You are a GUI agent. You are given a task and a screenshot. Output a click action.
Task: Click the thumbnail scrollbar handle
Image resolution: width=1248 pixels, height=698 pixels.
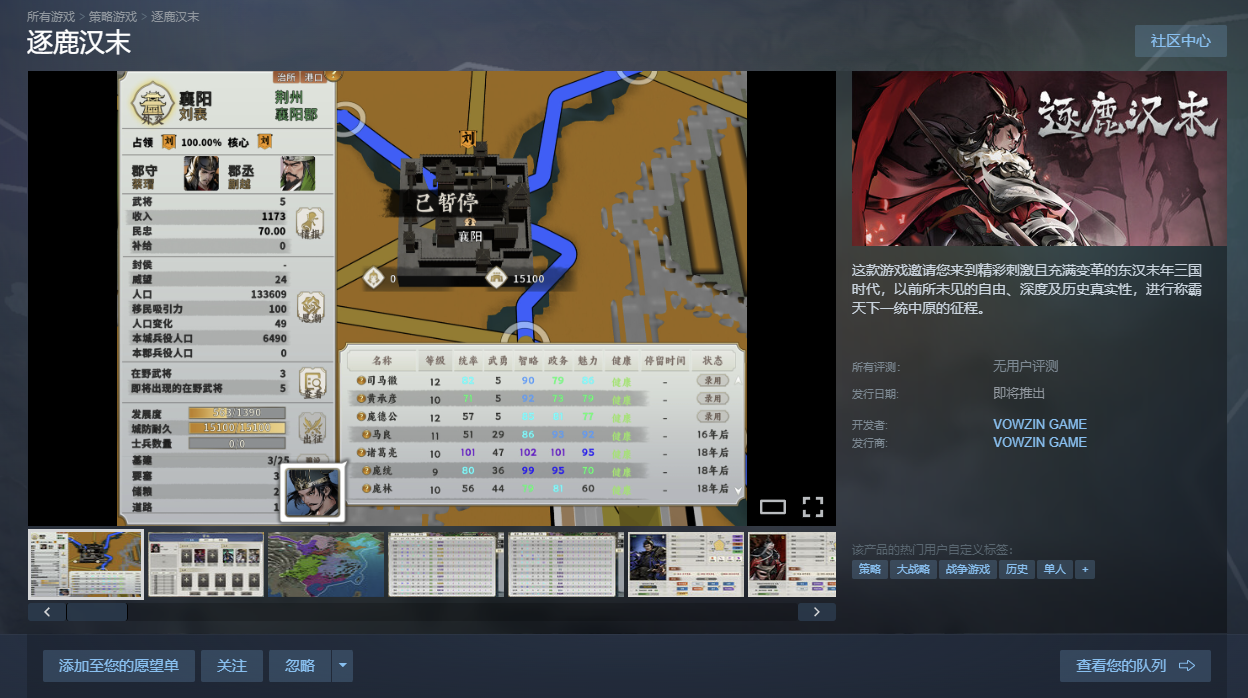point(97,612)
